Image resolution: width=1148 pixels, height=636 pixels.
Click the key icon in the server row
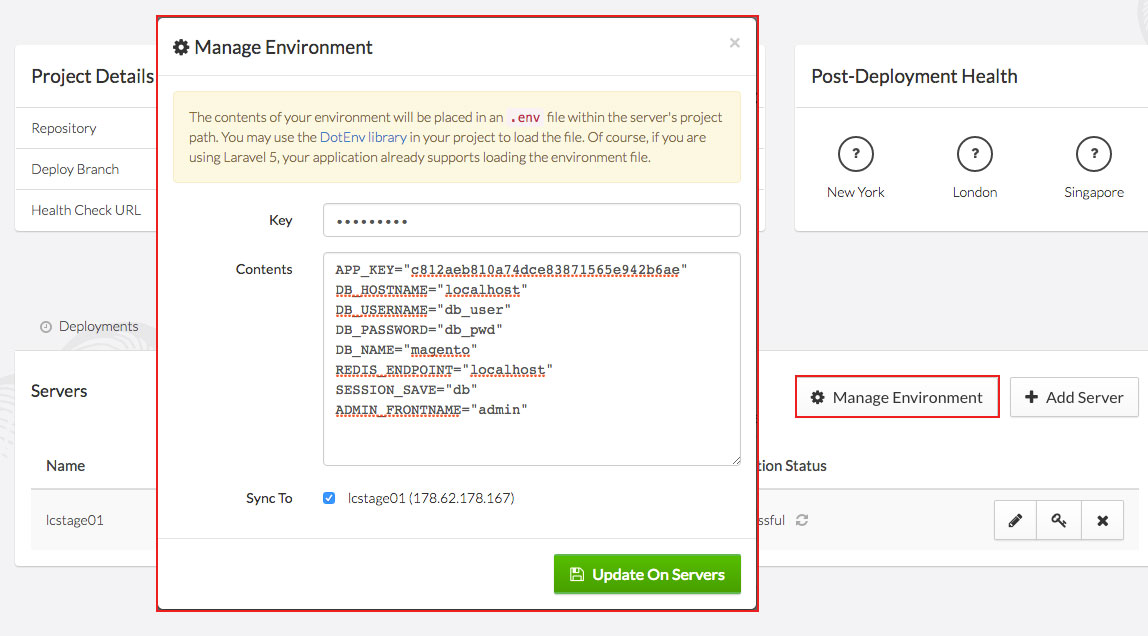click(1059, 521)
